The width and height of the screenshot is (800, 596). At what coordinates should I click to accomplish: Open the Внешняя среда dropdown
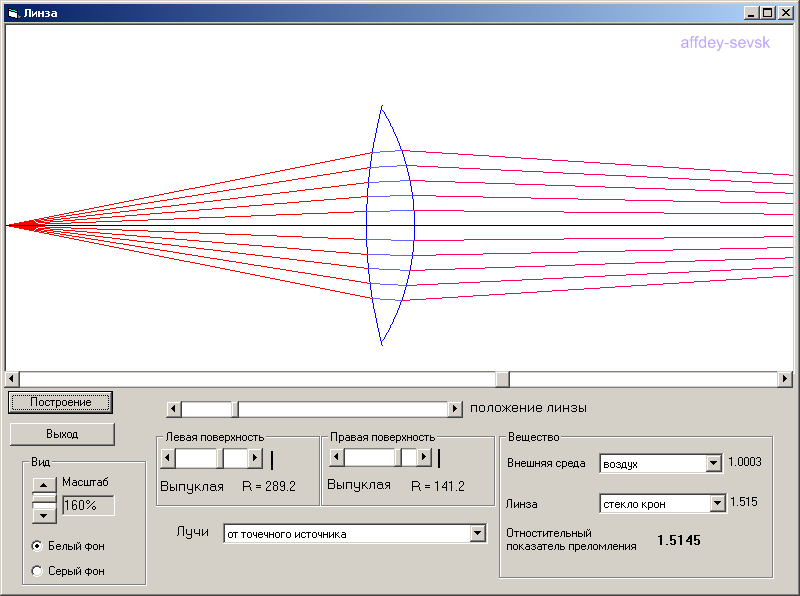[x=713, y=464]
